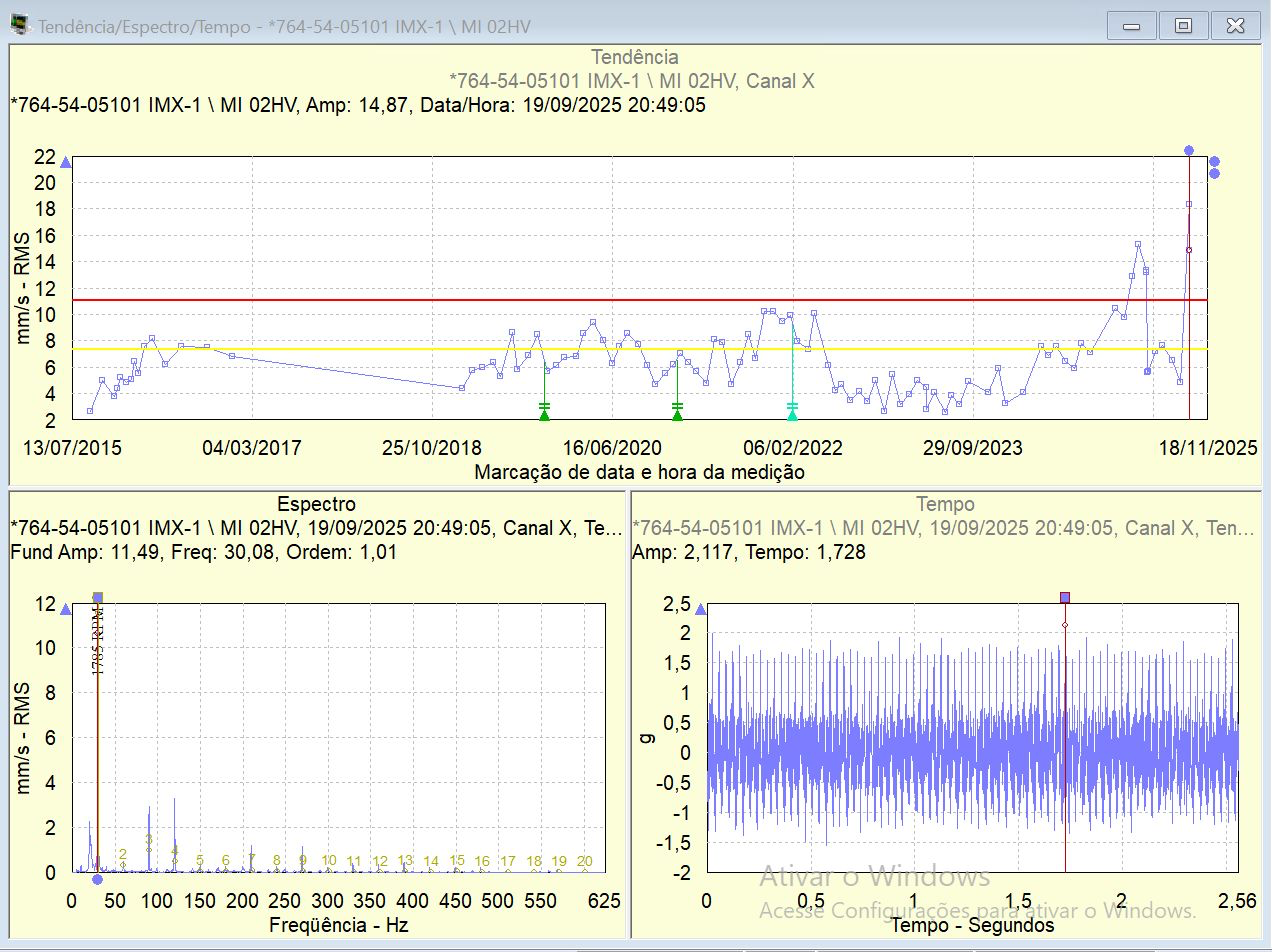Open the window icon in the title bar
This screenshot has height=952, width=1272.
19,25
